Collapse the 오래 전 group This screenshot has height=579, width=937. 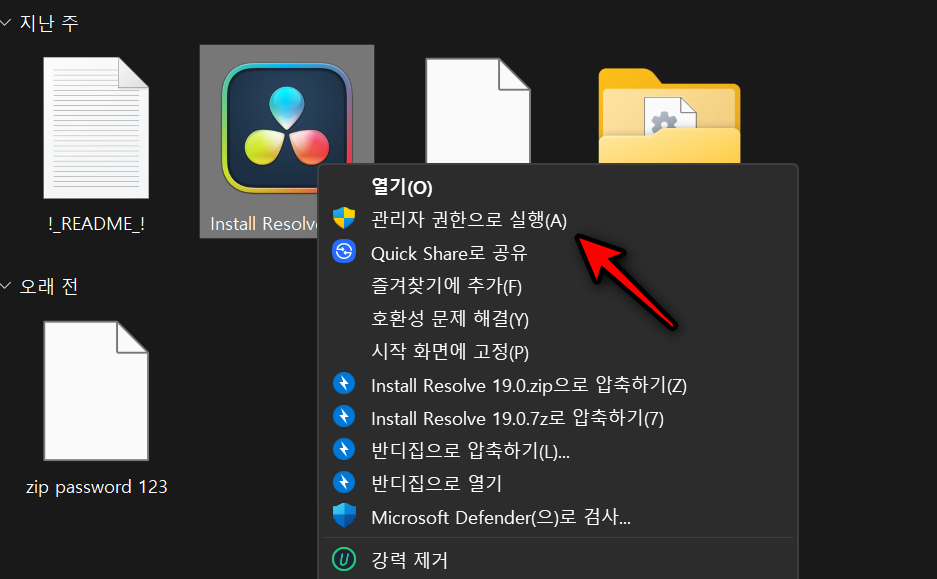tap(6, 286)
